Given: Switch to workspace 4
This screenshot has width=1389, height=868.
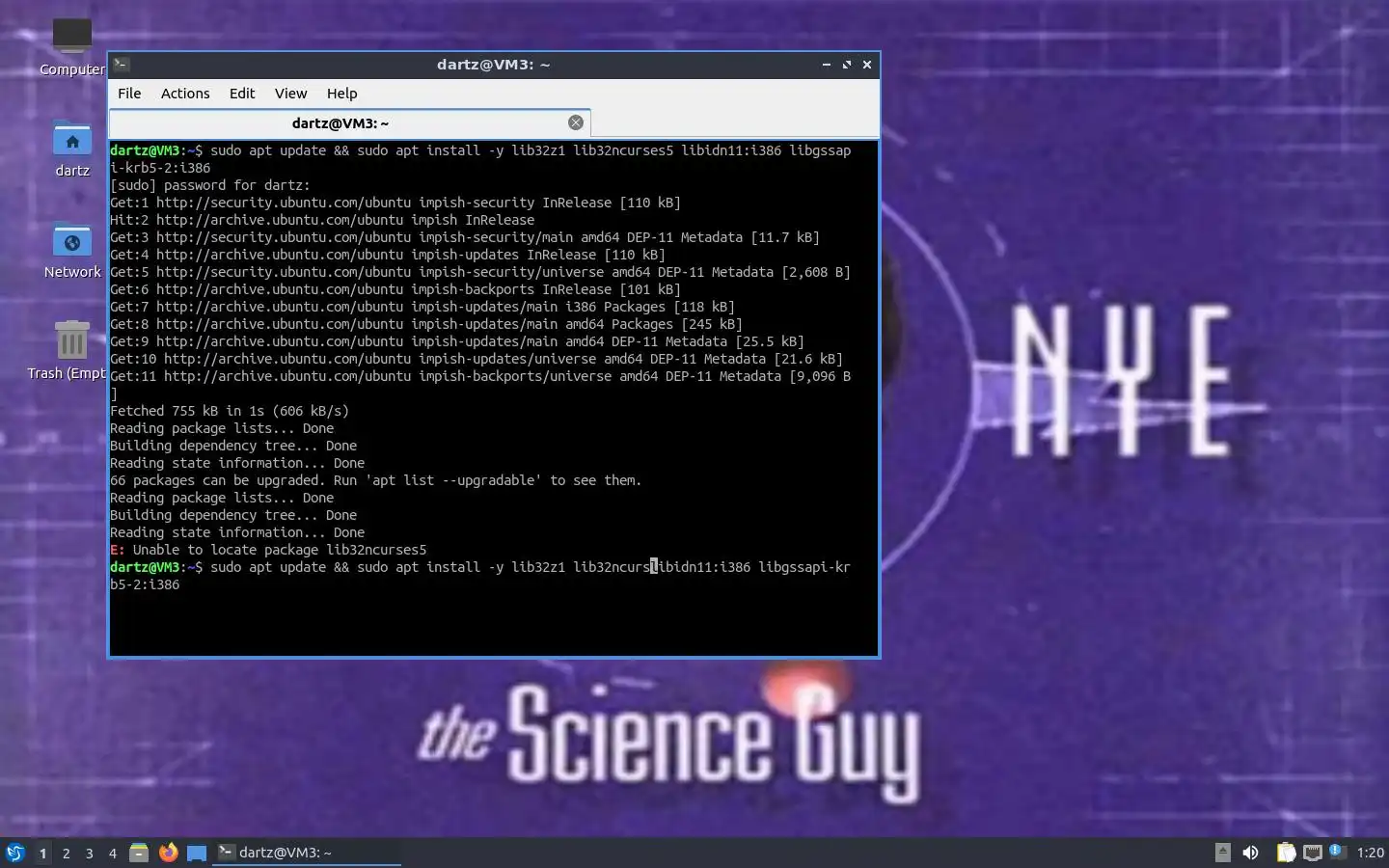Looking at the screenshot, I should (x=112, y=854).
